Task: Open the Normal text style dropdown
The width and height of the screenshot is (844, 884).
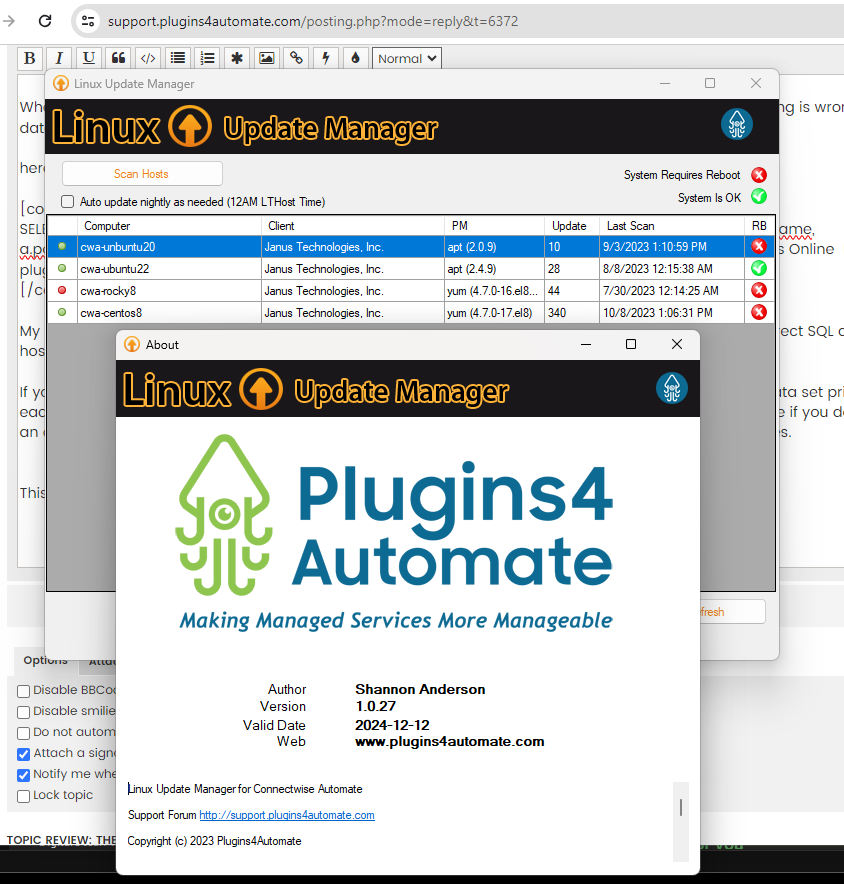Action: [406, 58]
